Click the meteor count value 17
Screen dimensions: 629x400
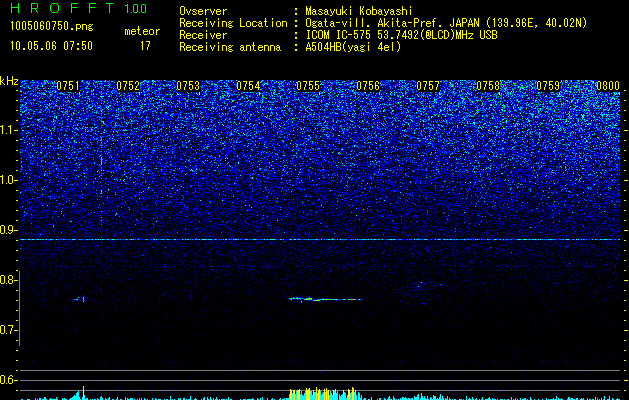pos(145,46)
